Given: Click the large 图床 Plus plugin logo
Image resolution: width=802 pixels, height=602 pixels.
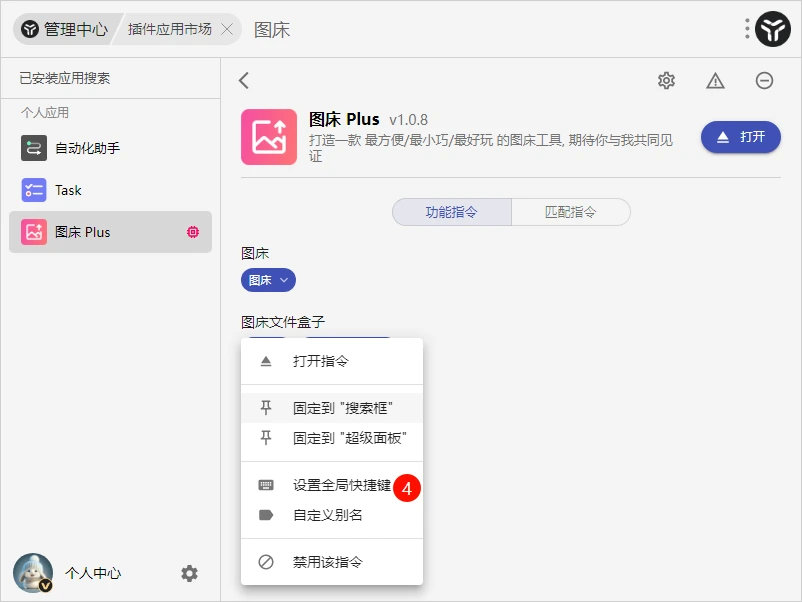Looking at the screenshot, I should (x=269, y=137).
